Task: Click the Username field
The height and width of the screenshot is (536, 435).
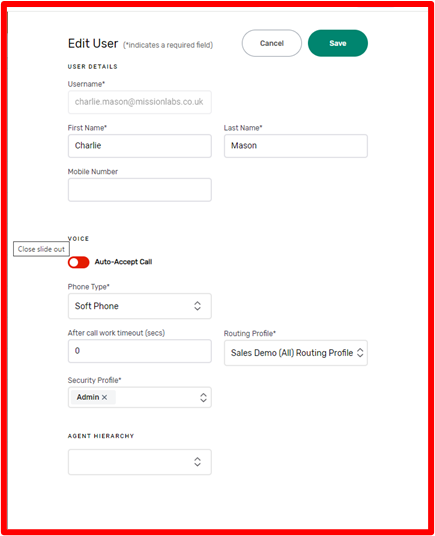Action: (x=140, y=102)
